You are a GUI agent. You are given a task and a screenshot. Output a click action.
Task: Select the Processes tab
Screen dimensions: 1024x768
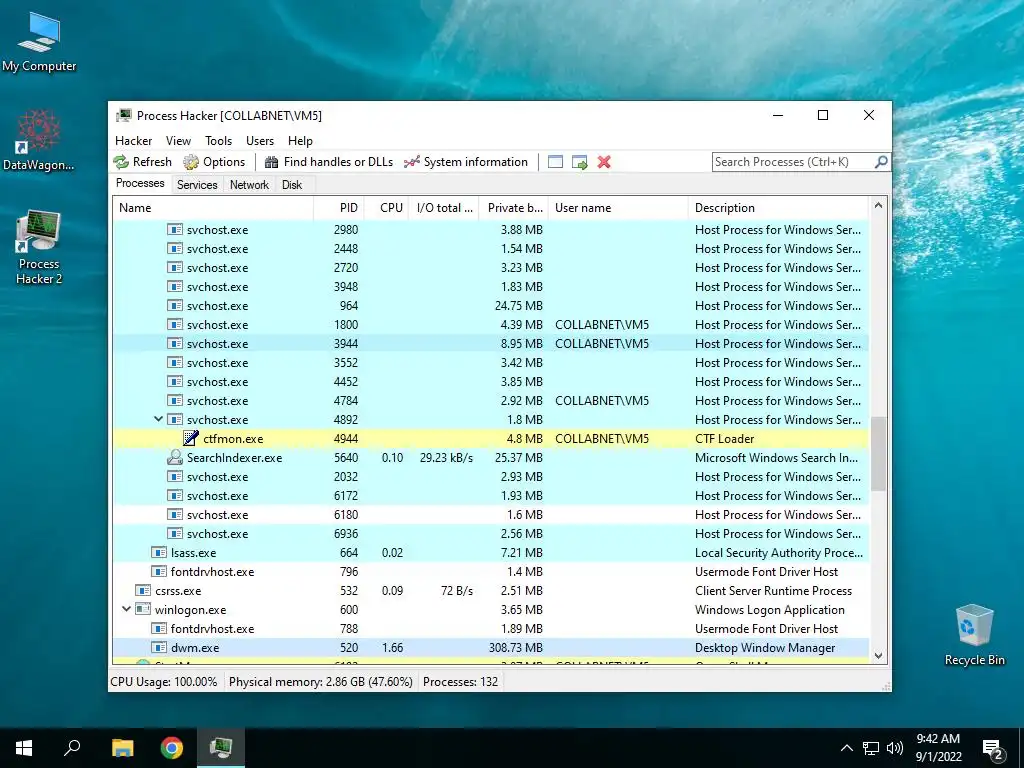(x=140, y=183)
